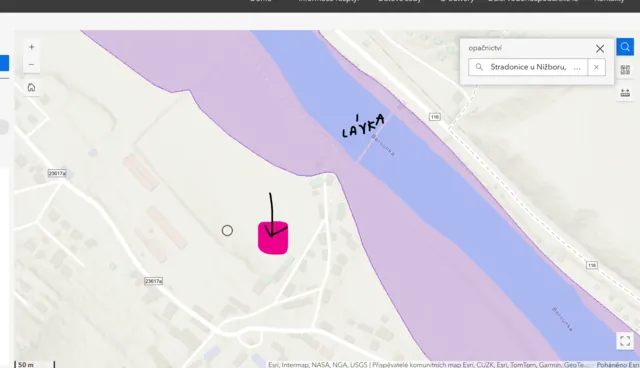The width and height of the screenshot is (640, 368).
Task: Toggle the blue search widget button
Action: tap(625, 47)
